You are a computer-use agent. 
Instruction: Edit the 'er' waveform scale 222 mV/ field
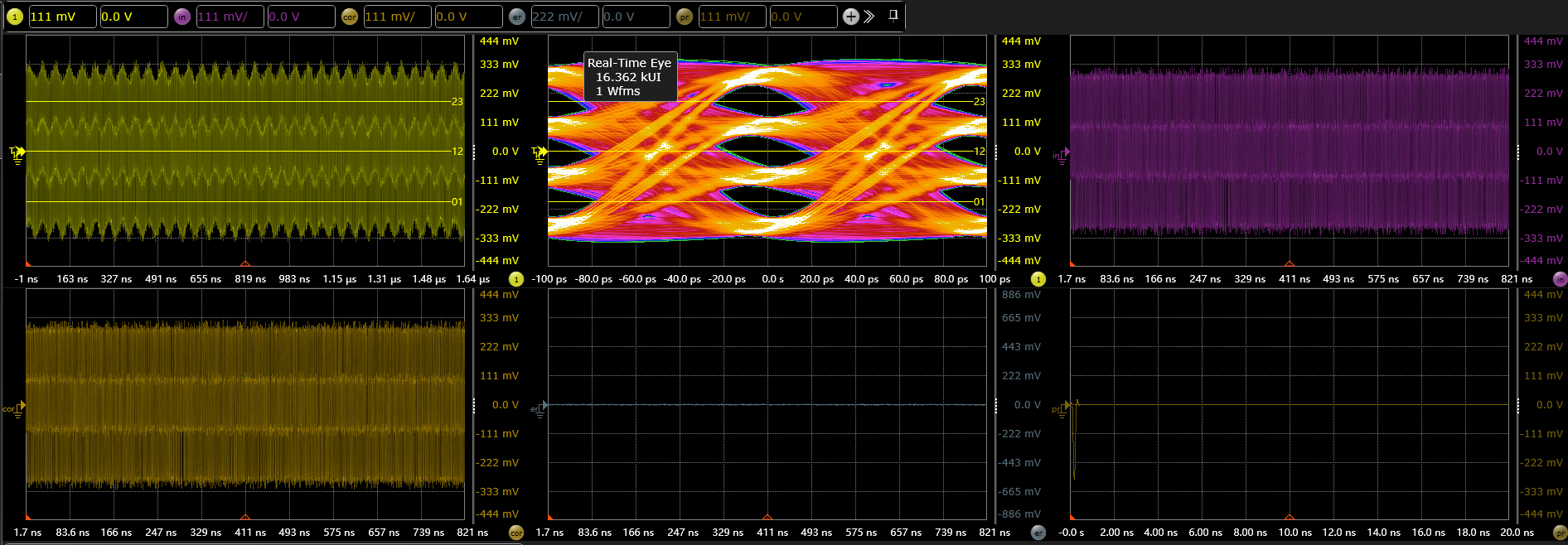(x=564, y=17)
